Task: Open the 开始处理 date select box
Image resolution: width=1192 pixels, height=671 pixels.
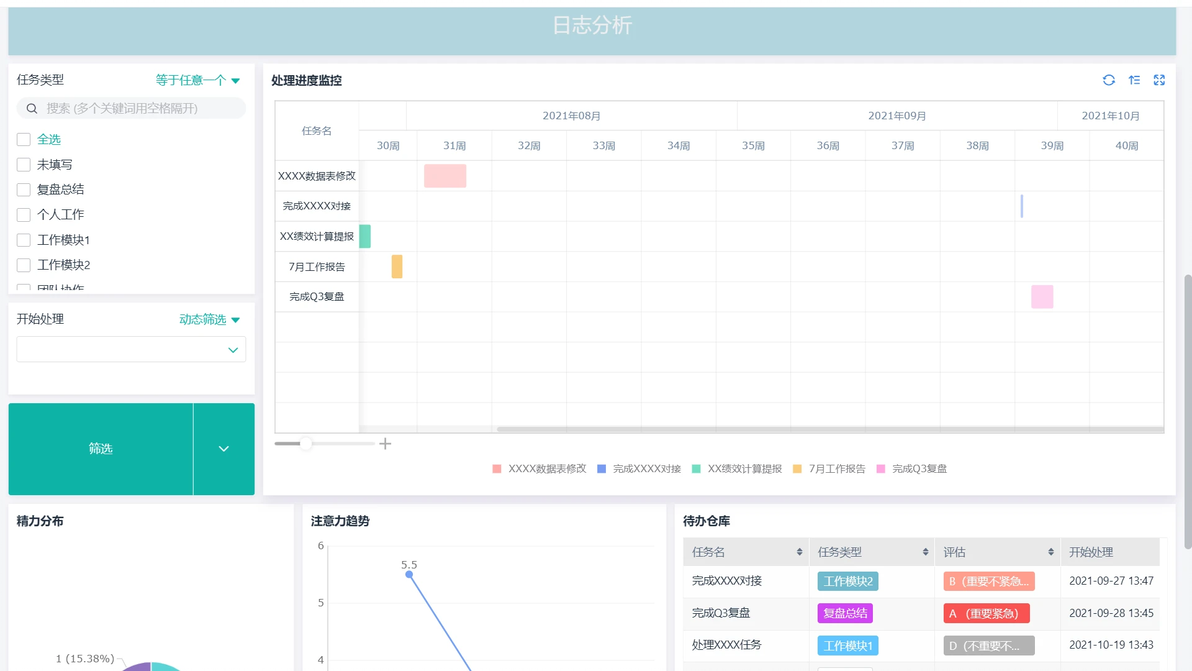Action: point(130,350)
